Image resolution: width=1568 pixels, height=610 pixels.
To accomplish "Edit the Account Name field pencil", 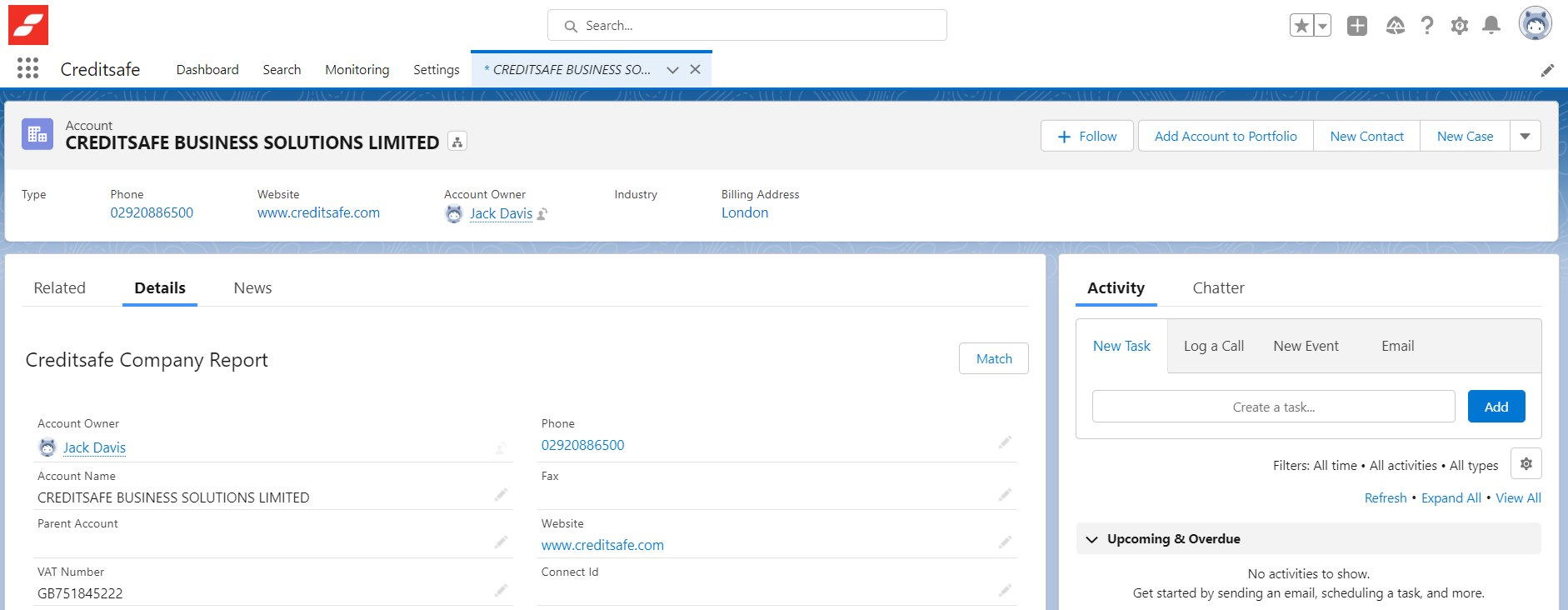I will pos(501,494).
